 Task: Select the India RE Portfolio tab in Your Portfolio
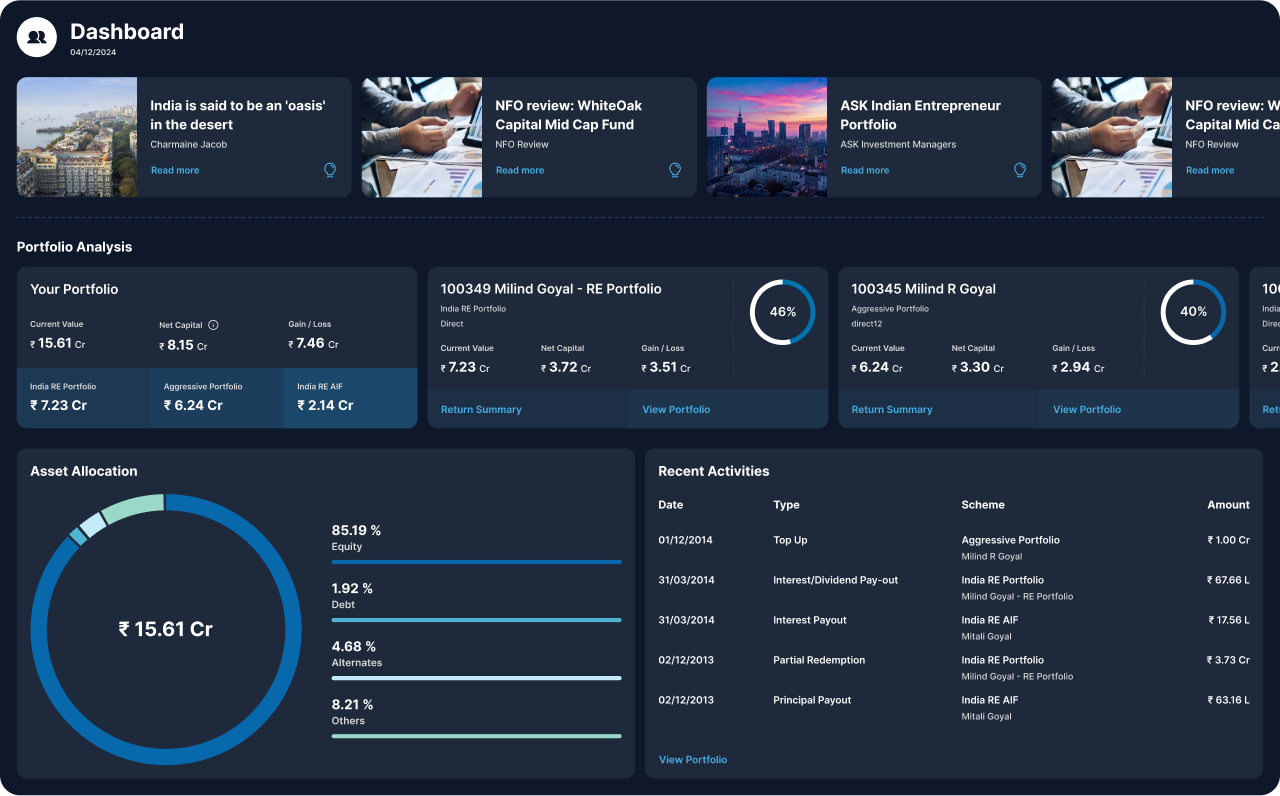(83, 397)
